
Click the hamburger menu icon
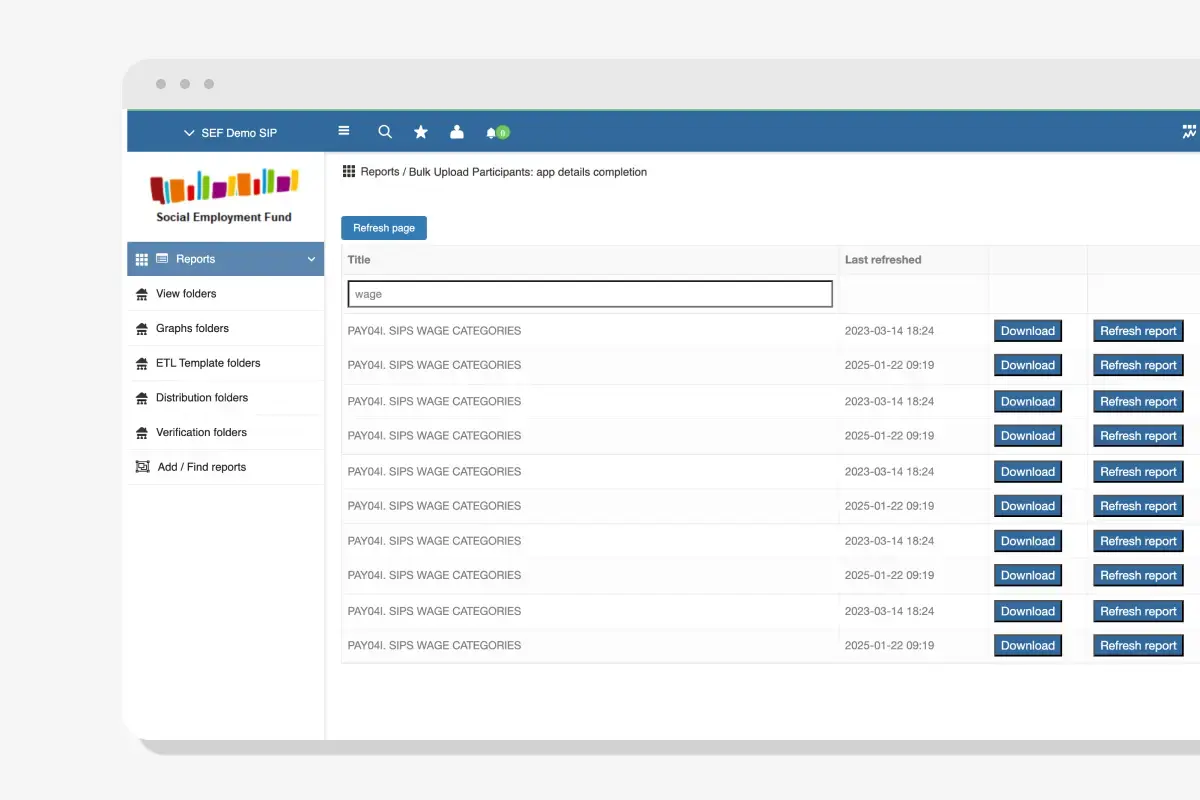tap(344, 131)
